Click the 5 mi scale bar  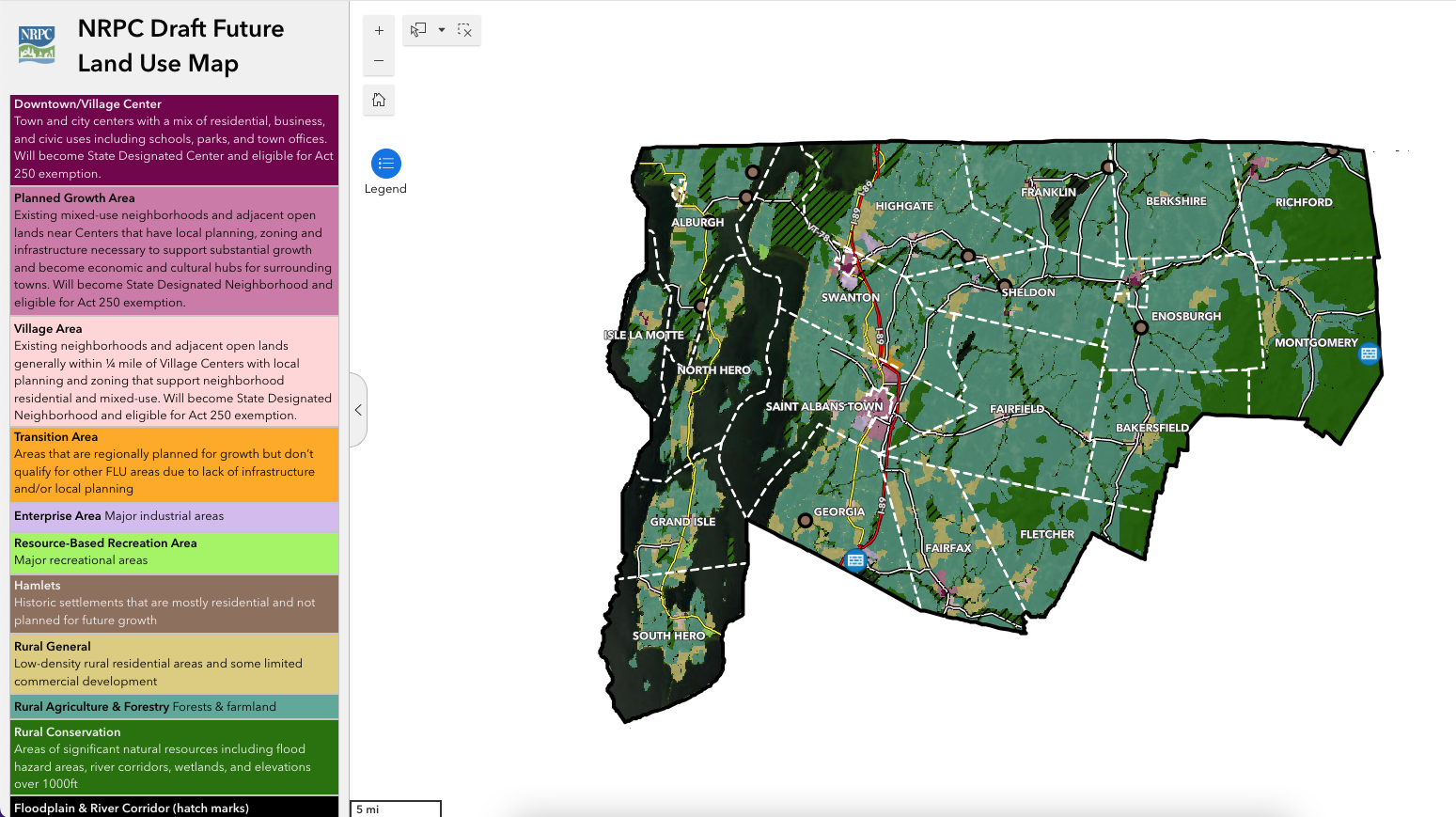click(x=395, y=809)
